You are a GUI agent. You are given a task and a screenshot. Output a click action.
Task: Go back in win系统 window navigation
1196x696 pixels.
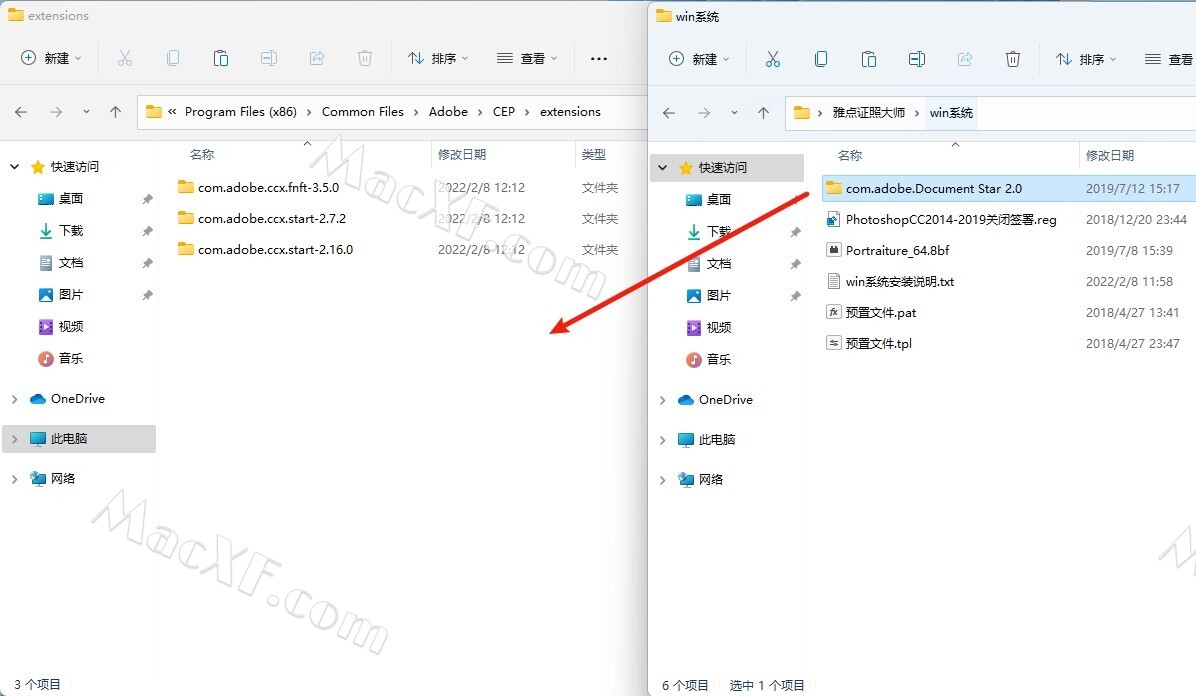(669, 113)
